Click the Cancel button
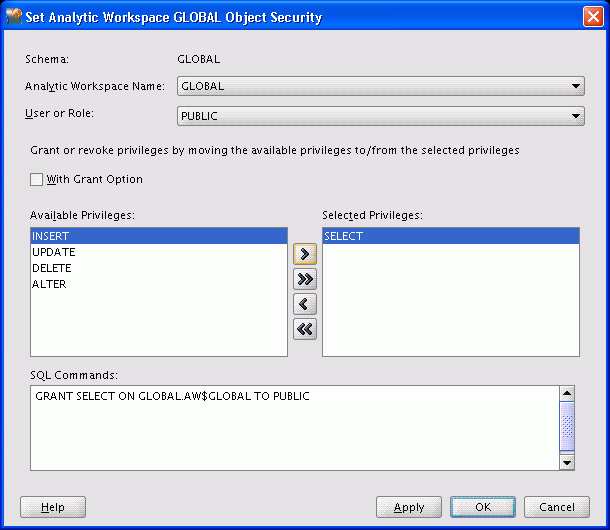 (557, 507)
